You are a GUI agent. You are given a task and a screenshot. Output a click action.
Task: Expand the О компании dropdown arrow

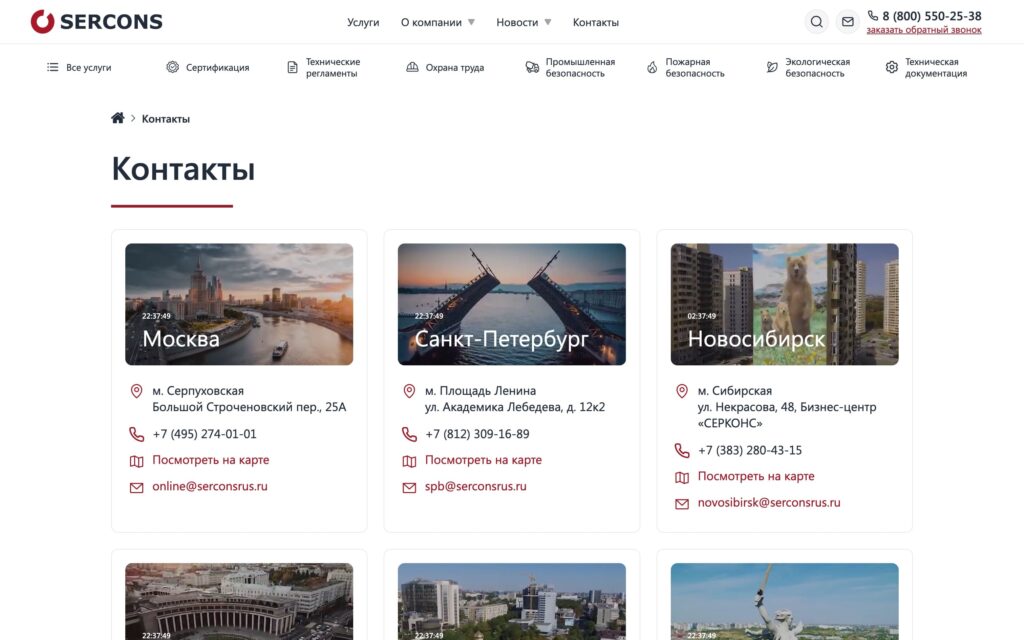pos(472,22)
